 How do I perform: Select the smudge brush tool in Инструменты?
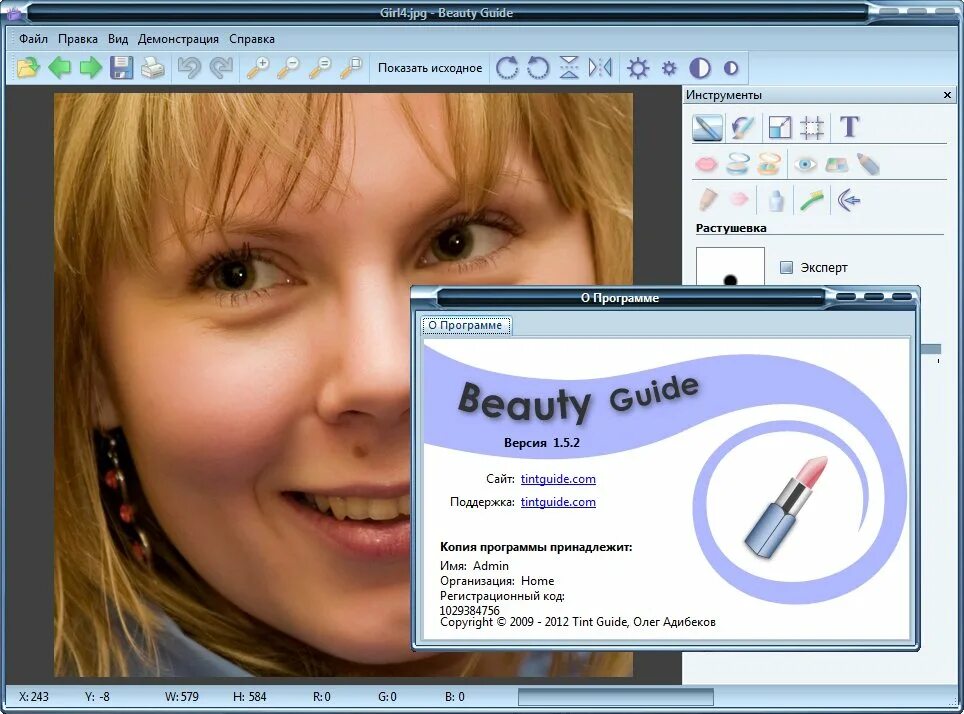(x=707, y=128)
